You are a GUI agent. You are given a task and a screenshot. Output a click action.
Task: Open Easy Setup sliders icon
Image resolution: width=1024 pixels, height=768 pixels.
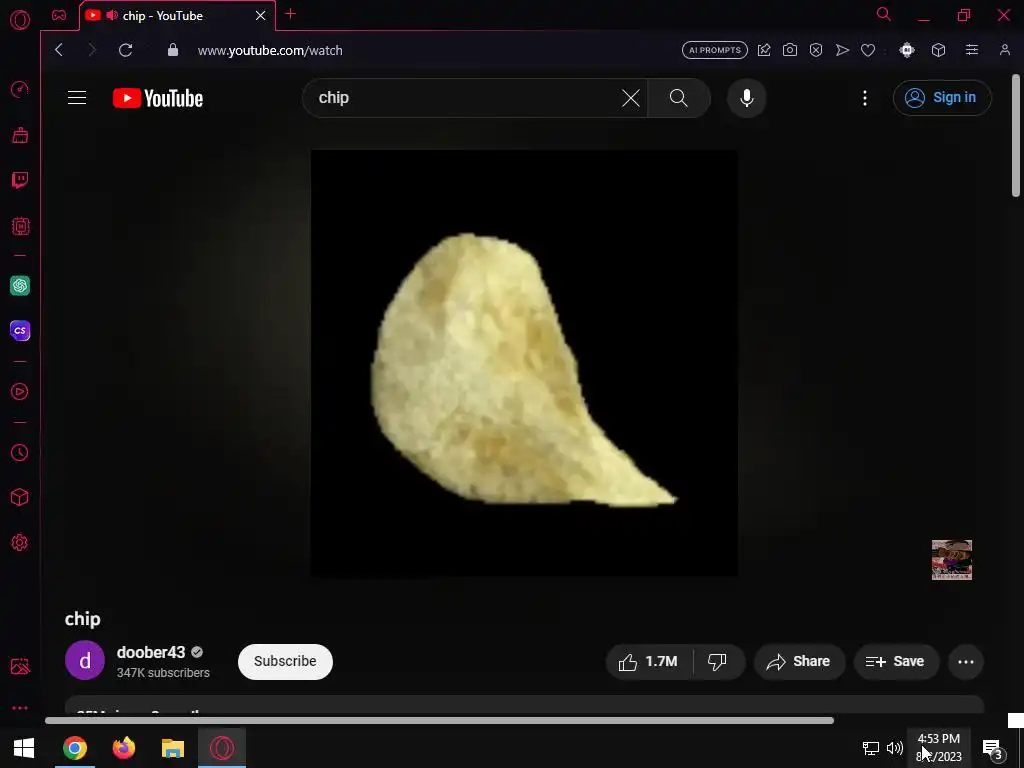coord(972,50)
